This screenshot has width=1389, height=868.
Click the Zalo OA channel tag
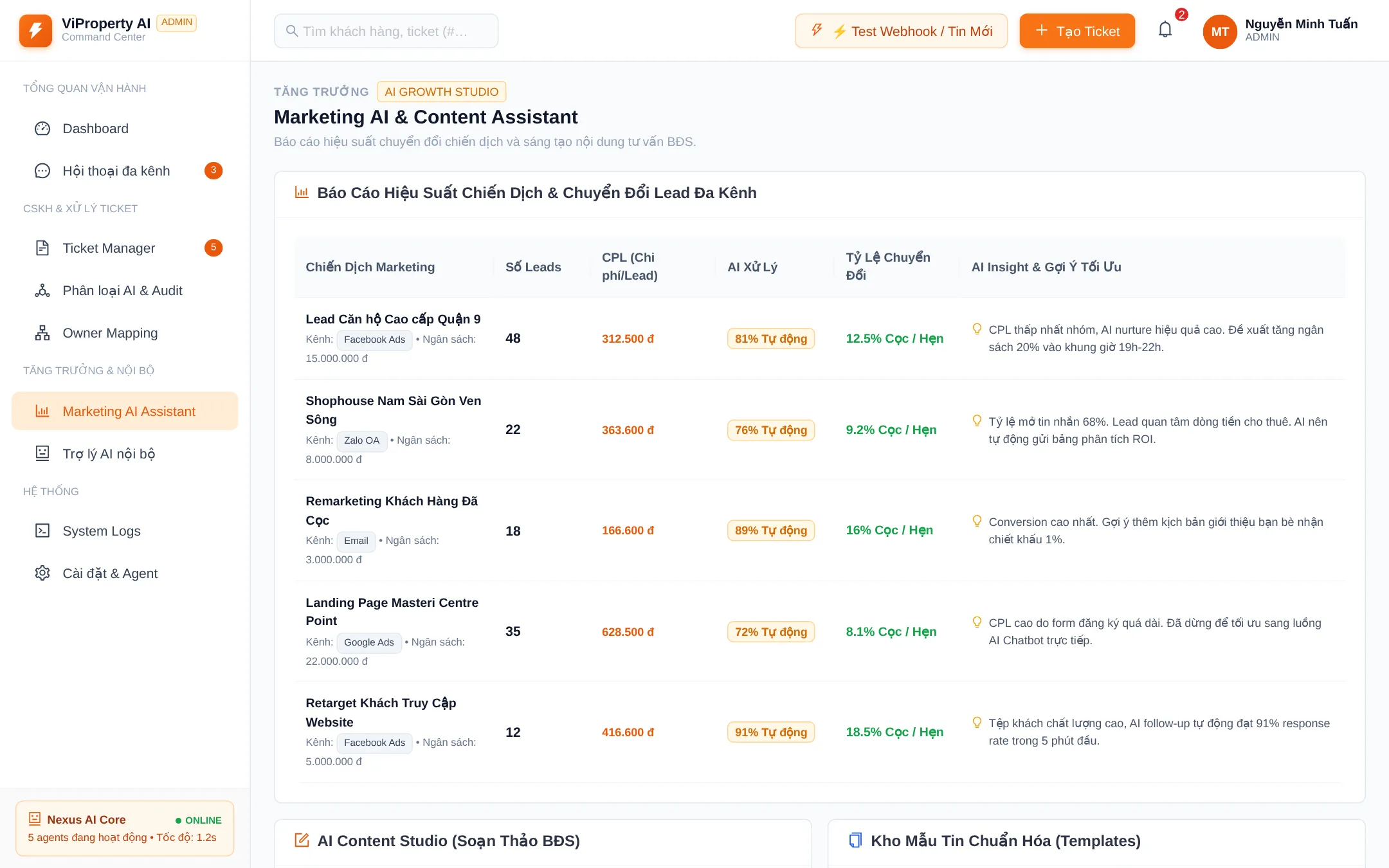(362, 441)
